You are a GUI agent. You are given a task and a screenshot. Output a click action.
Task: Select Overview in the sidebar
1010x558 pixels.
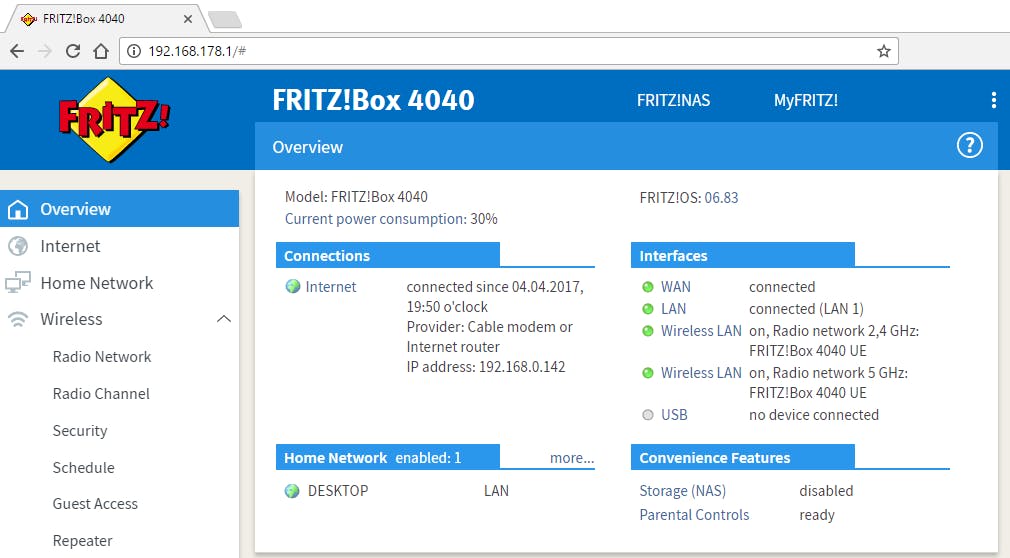pos(119,209)
